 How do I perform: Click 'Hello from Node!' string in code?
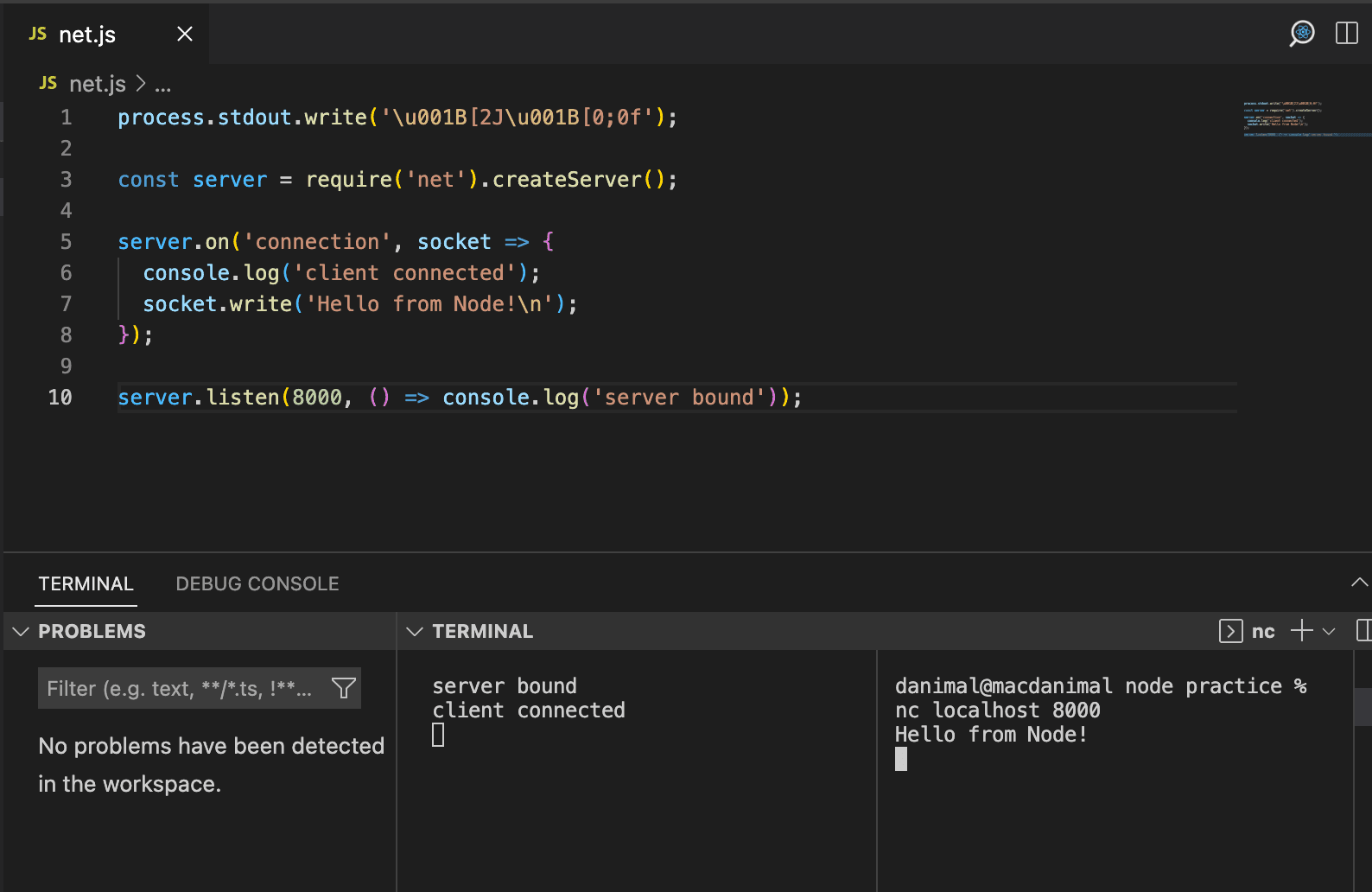pyautogui.click(x=429, y=304)
